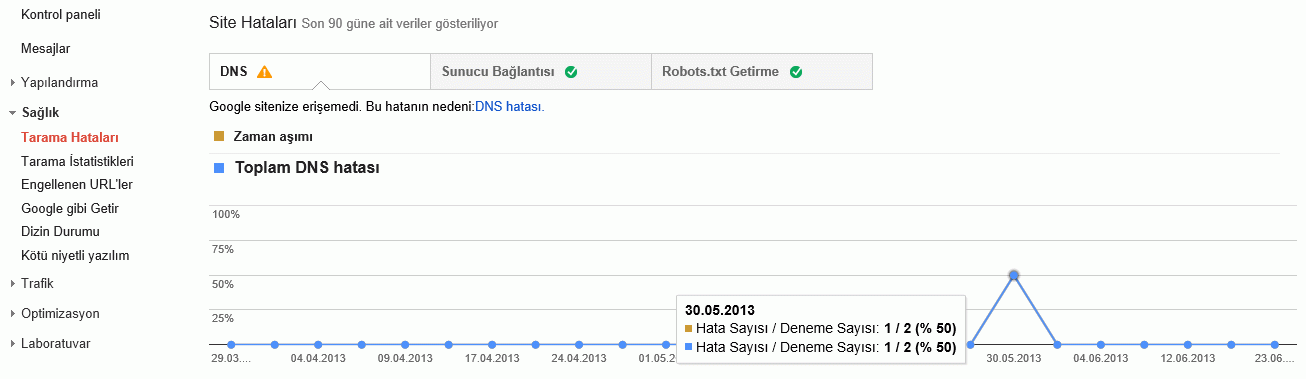Go to Kontrol paneli
Viewport: 1306px width, 379px height.
(x=60, y=15)
